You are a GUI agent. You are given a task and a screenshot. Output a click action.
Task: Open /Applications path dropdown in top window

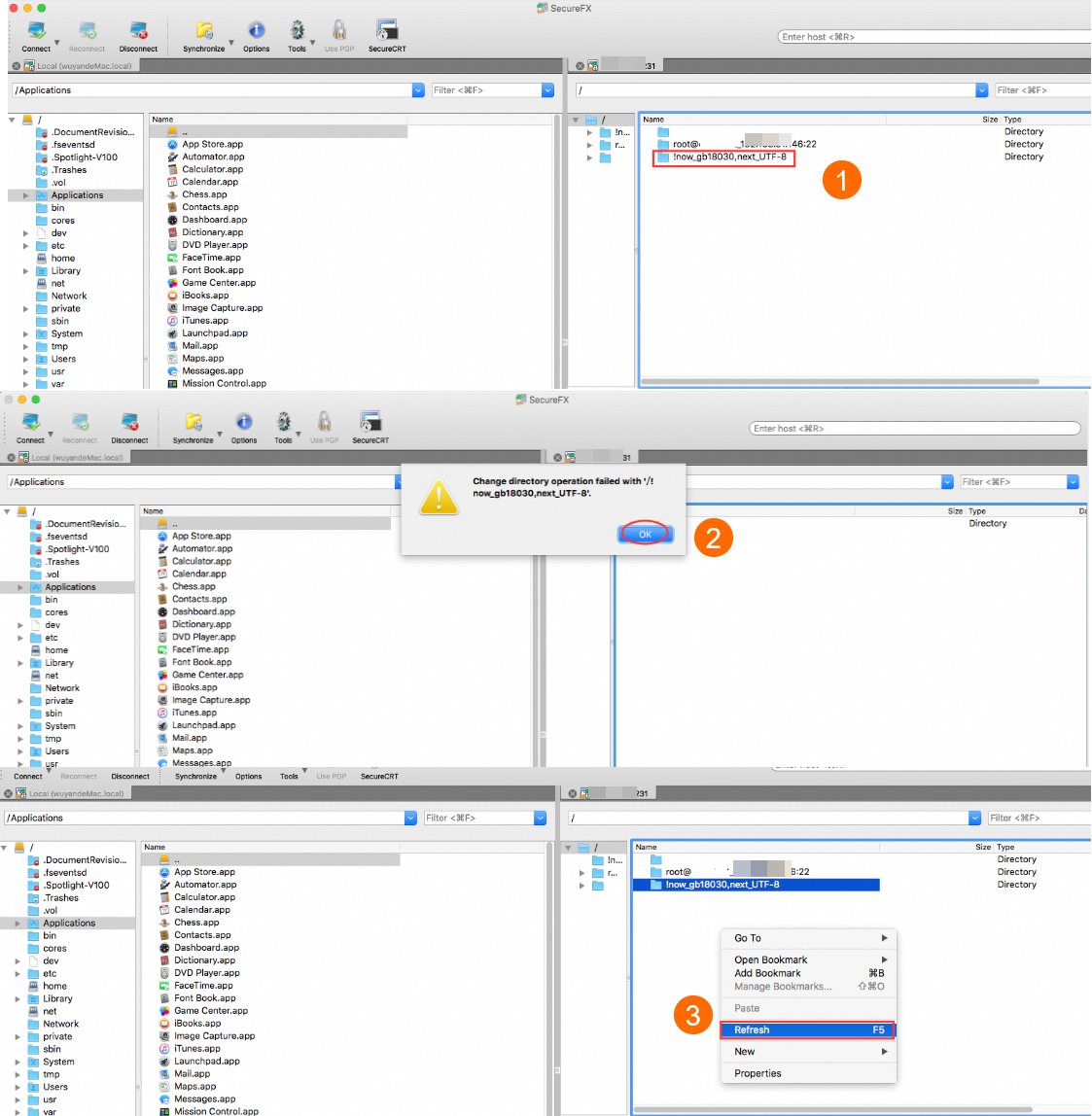point(418,90)
